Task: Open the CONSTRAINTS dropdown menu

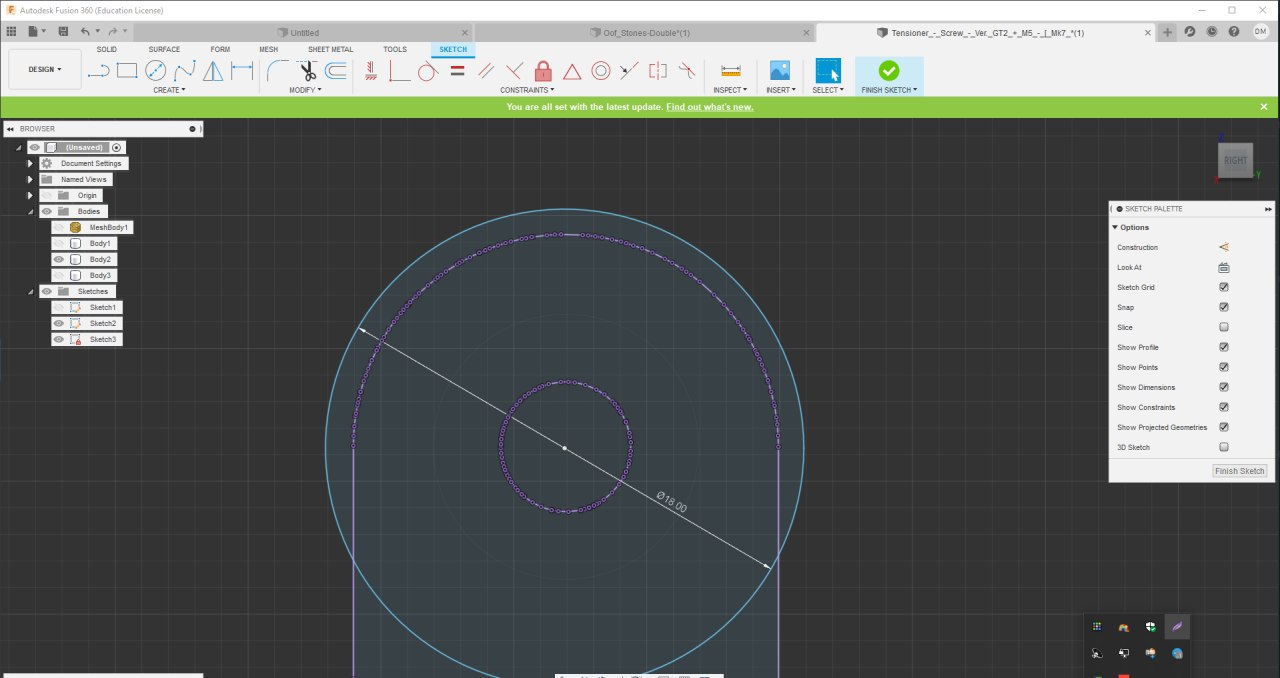Action: click(x=527, y=90)
